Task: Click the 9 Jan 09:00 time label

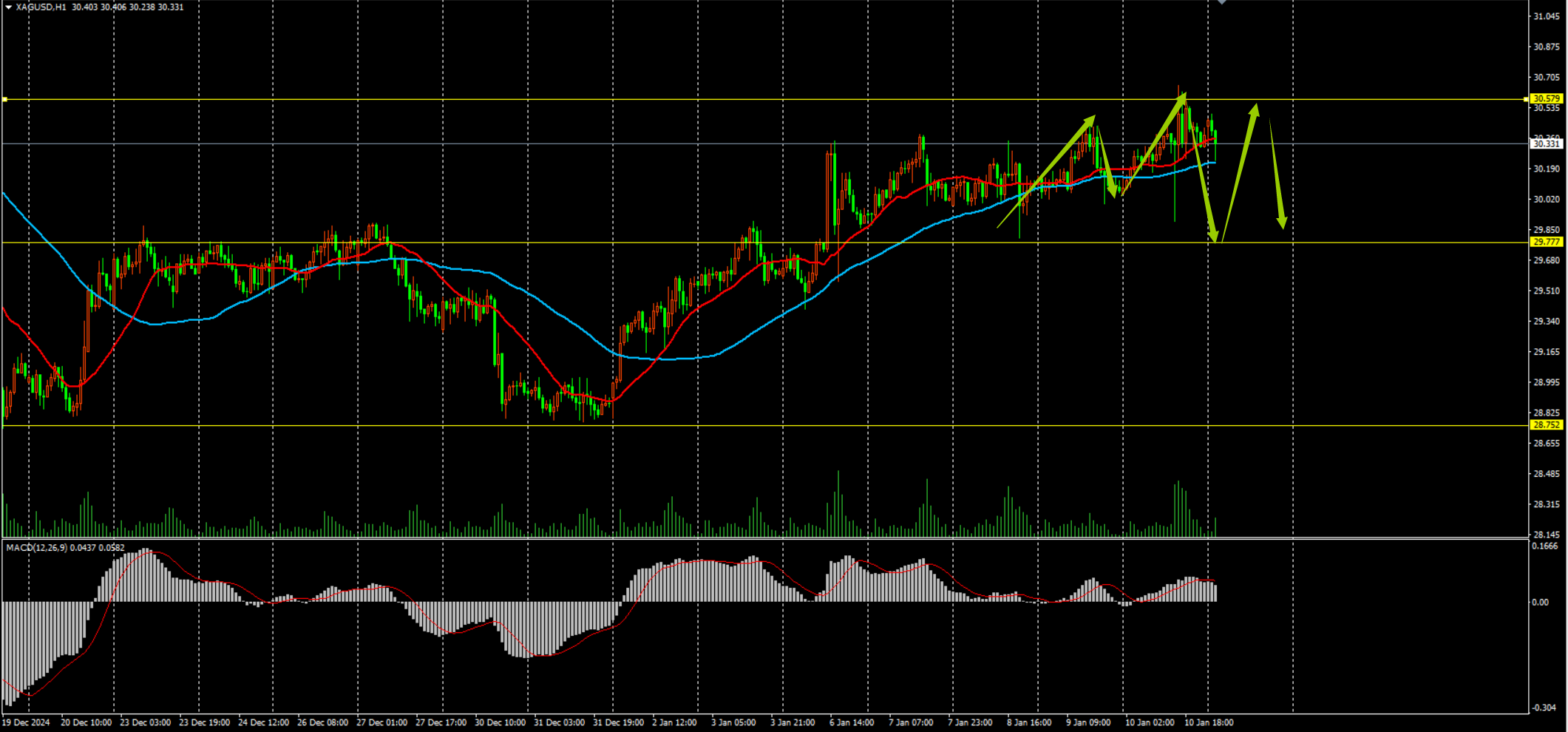Action: click(x=1088, y=722)
